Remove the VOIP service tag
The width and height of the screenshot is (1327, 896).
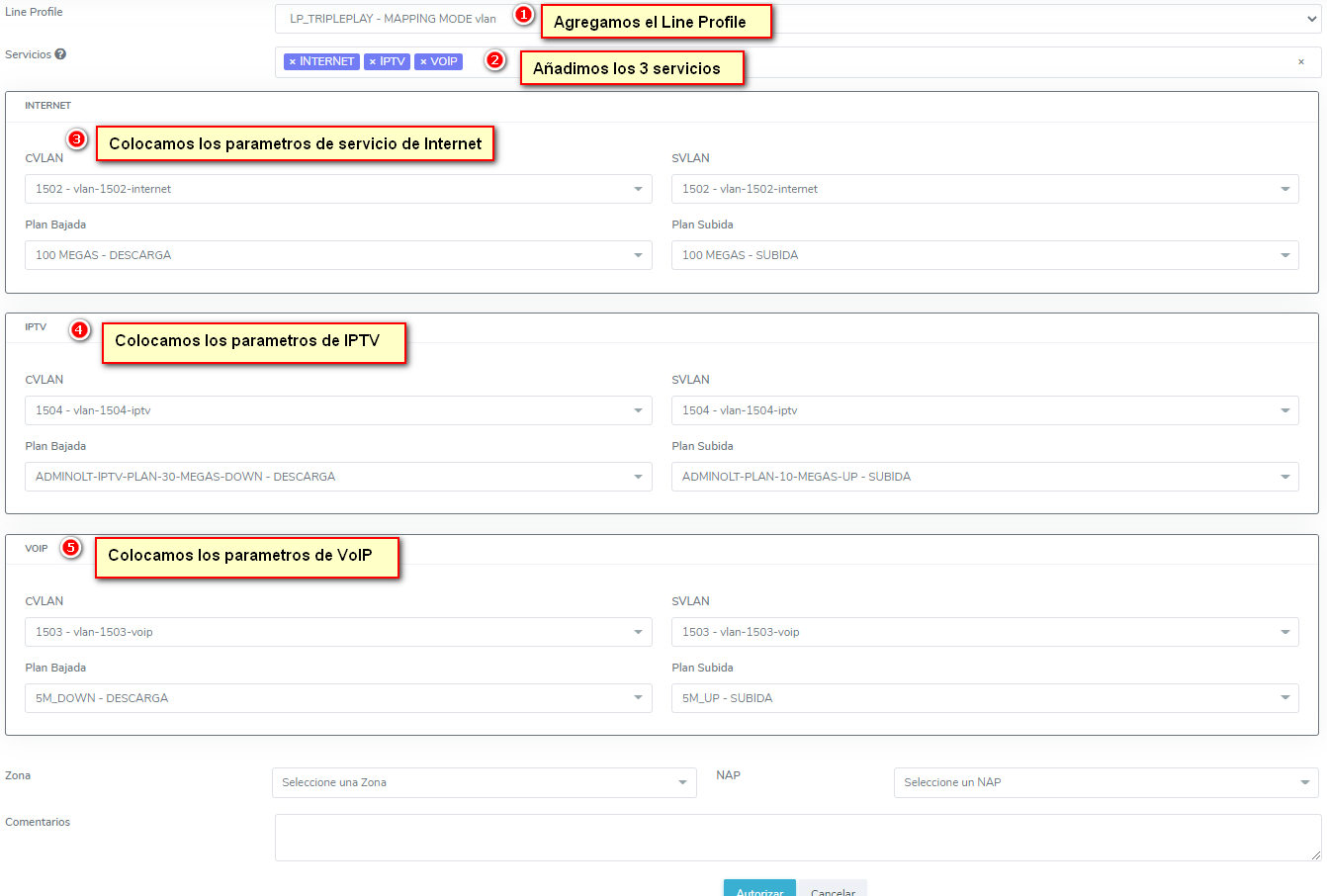coord(423,62)
